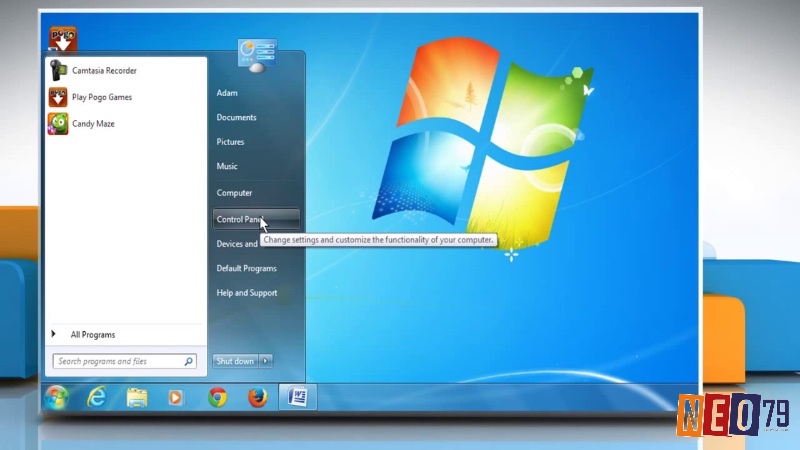Click the Windows Start orb
Image resolution: width=800 pixels, height=450 pixels.
coord(57,397)
